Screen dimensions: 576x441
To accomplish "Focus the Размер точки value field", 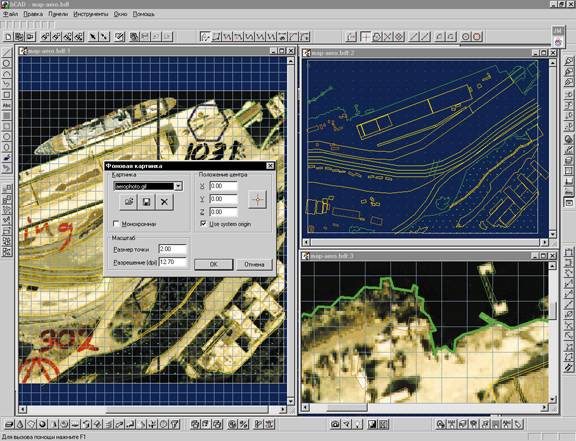I will [x=173, y=249].
